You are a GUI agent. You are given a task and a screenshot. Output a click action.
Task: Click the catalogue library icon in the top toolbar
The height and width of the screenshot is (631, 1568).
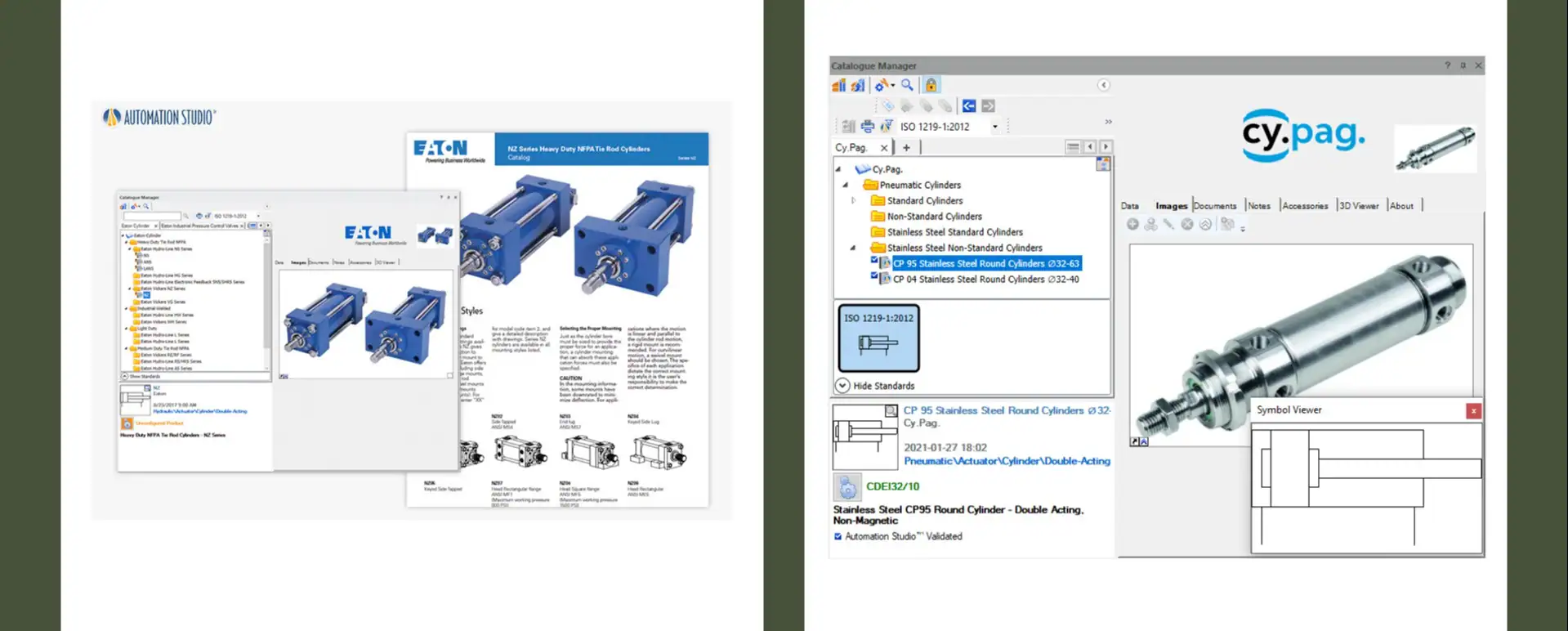tap(839, 85)
